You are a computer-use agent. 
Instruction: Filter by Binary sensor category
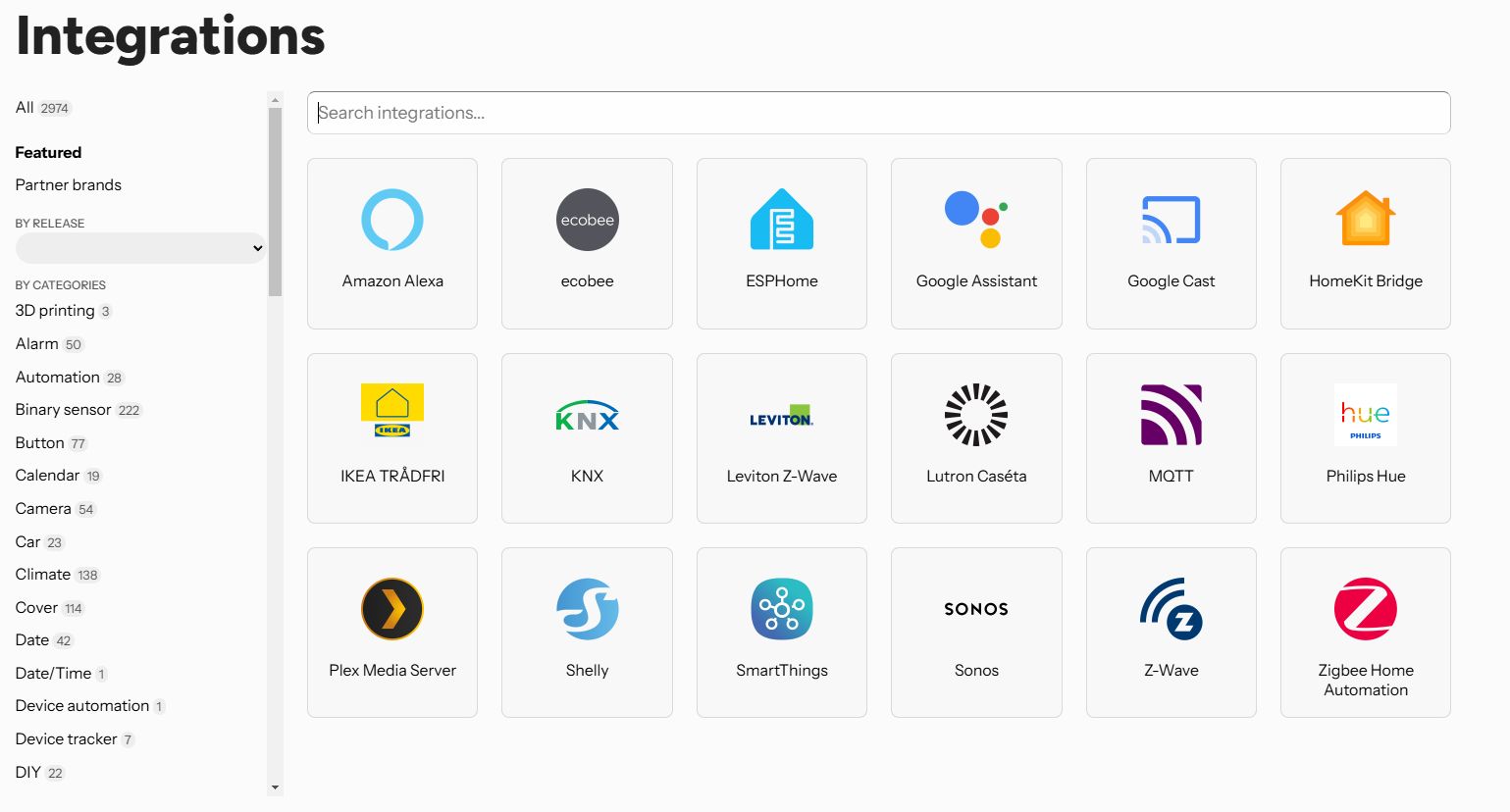[78, 410]
